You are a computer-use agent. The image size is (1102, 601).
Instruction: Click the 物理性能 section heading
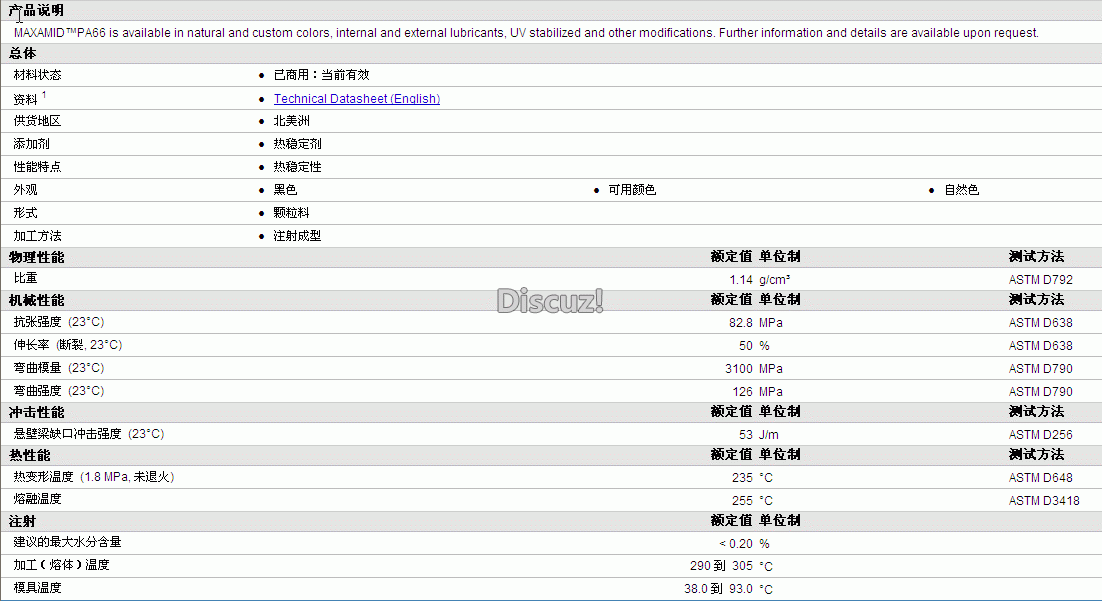[37, 257]
